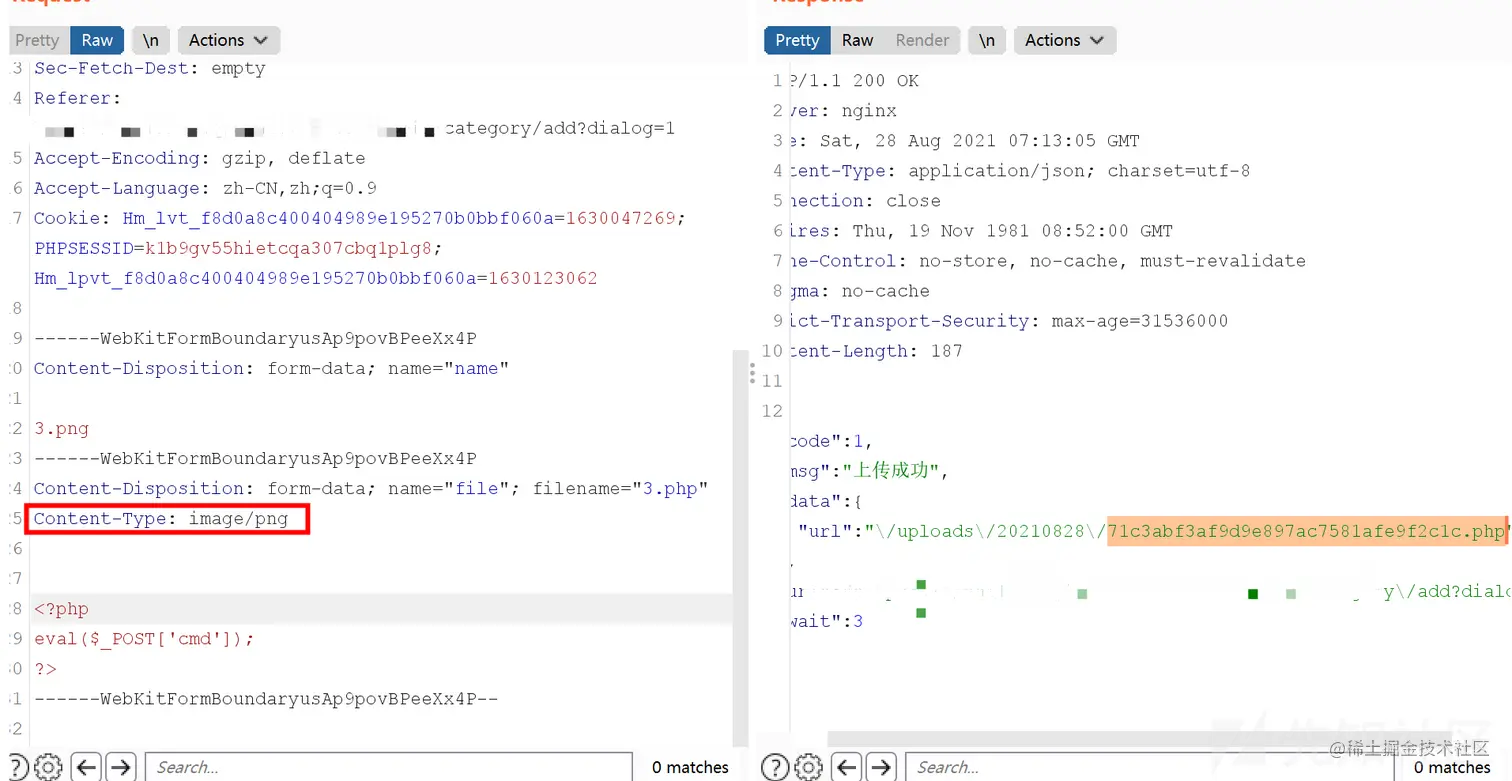Viewport: 1512px width, 781px height.
Task: Open Request Actions dropdown
Action: (229, 40)
